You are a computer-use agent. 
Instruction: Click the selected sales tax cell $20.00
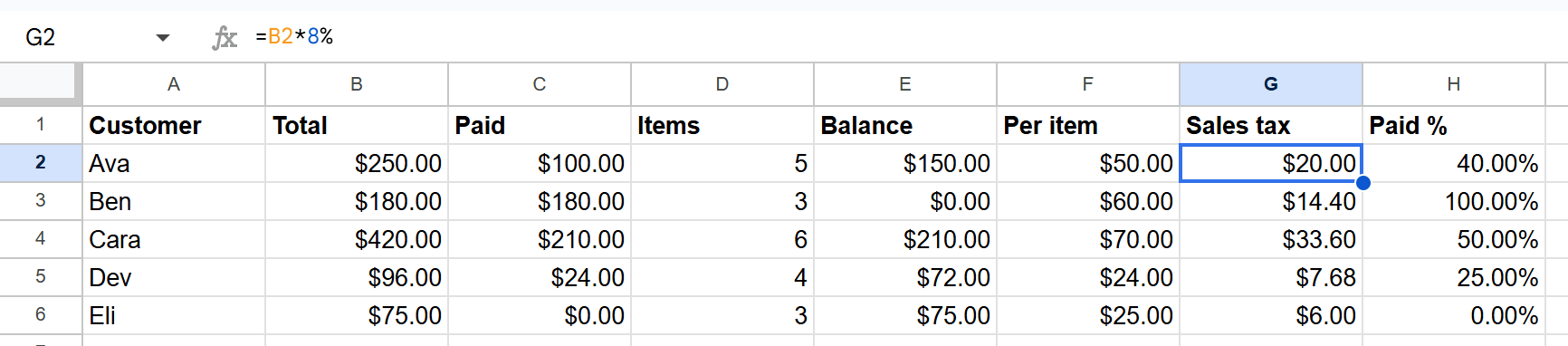pos(1271,163)
